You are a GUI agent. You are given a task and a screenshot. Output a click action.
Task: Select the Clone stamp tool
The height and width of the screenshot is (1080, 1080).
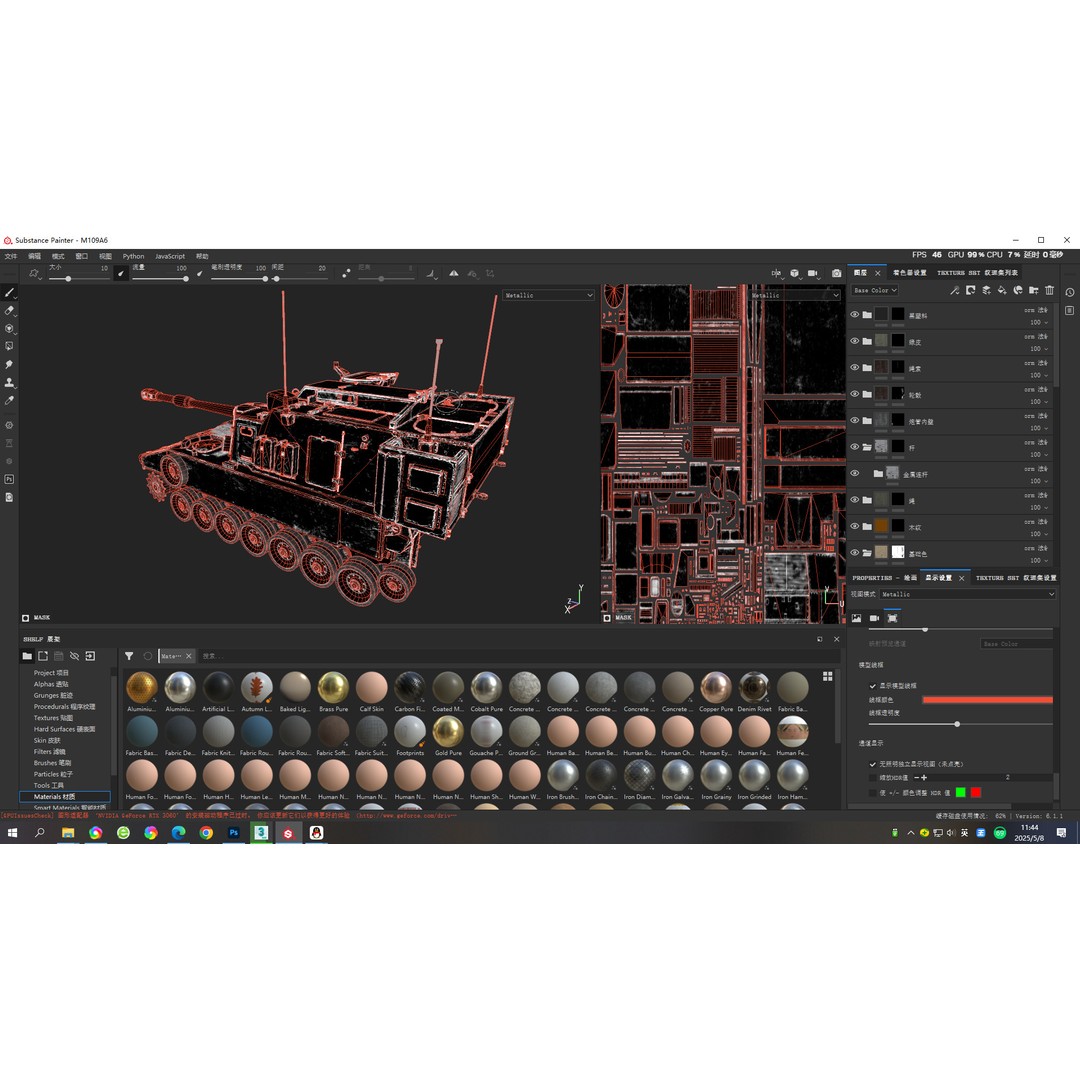tap(10, 382)
